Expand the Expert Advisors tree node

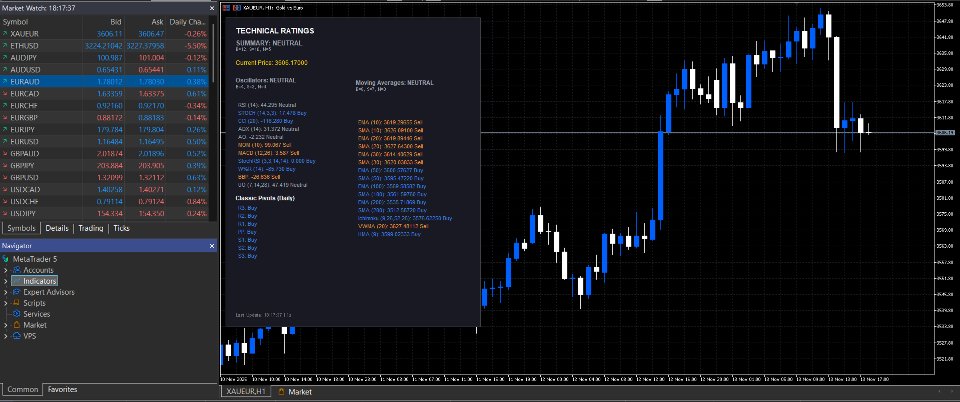coord(6,292)
